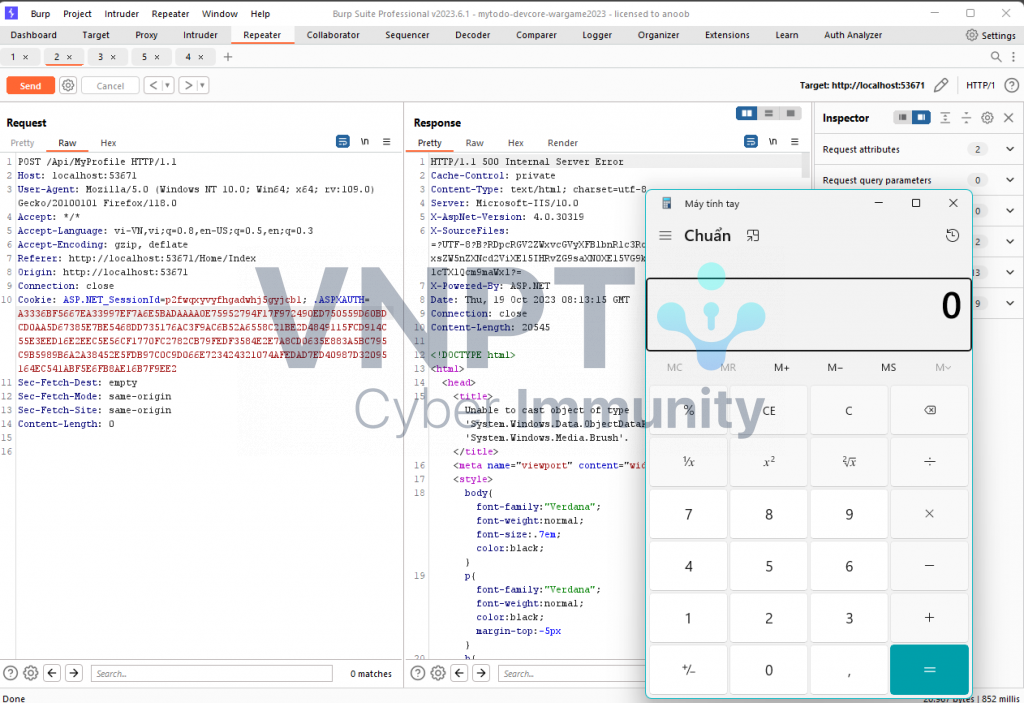Toggle non-printable characters \n in Request panel

[x=365, y=142]
